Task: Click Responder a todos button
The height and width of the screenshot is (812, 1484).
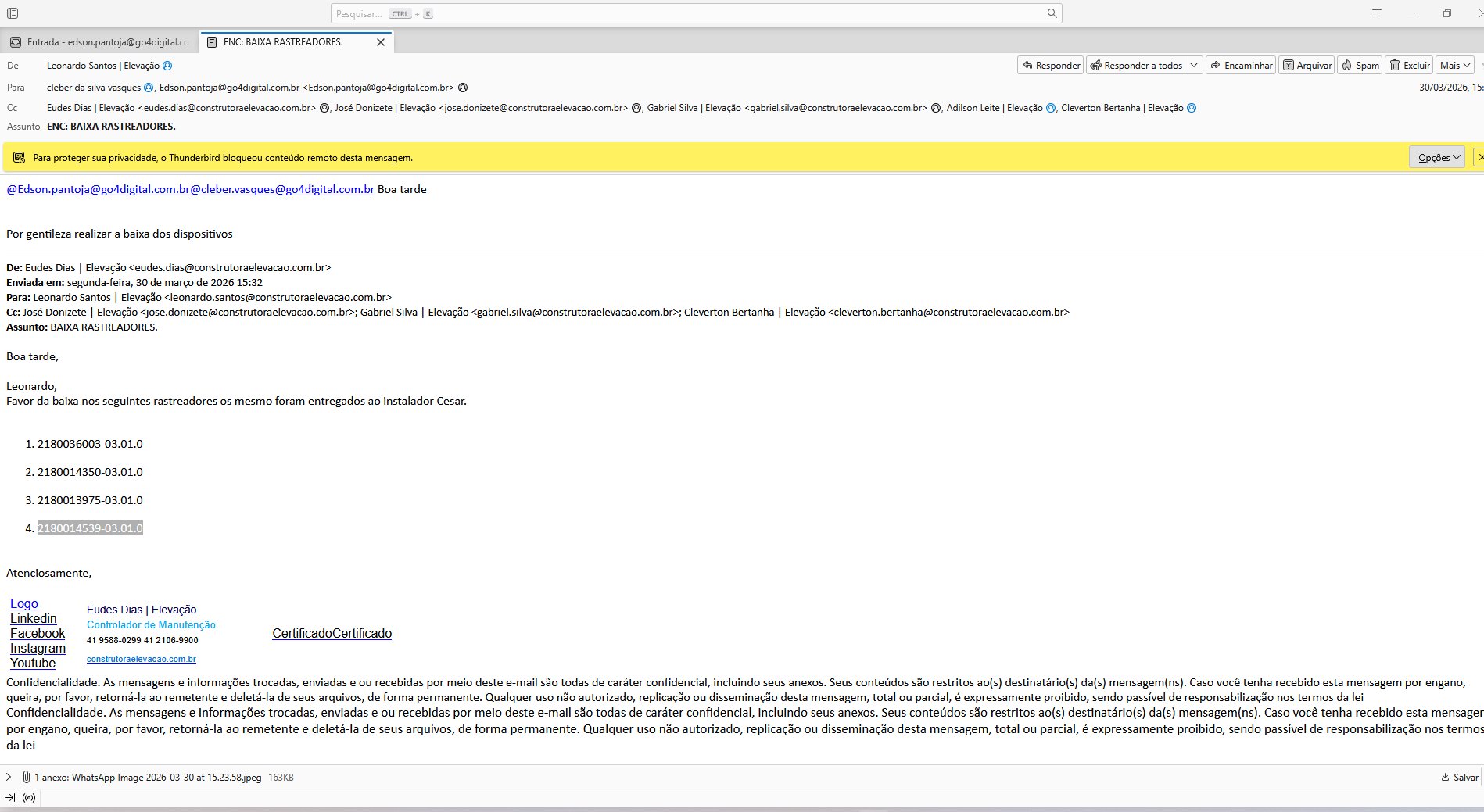Action: (1136, 66)
